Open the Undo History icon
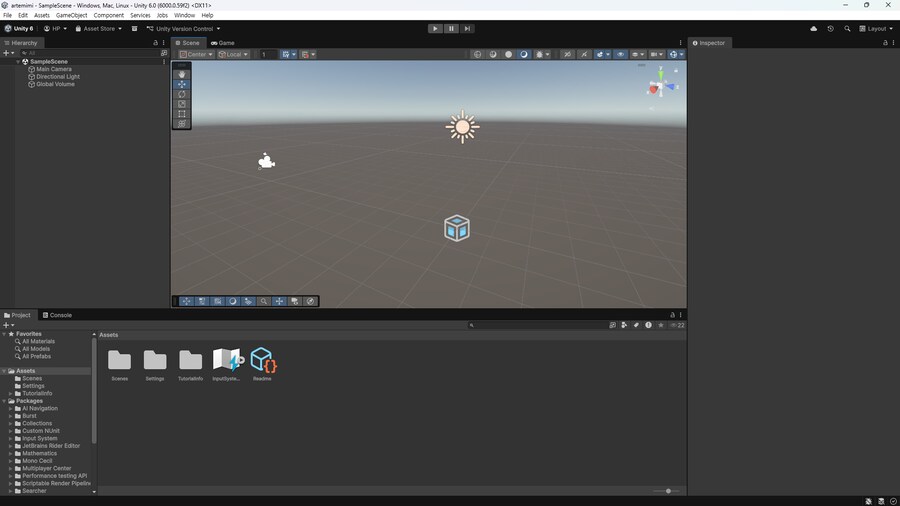The image size is (900, 506). click(830, 29)
